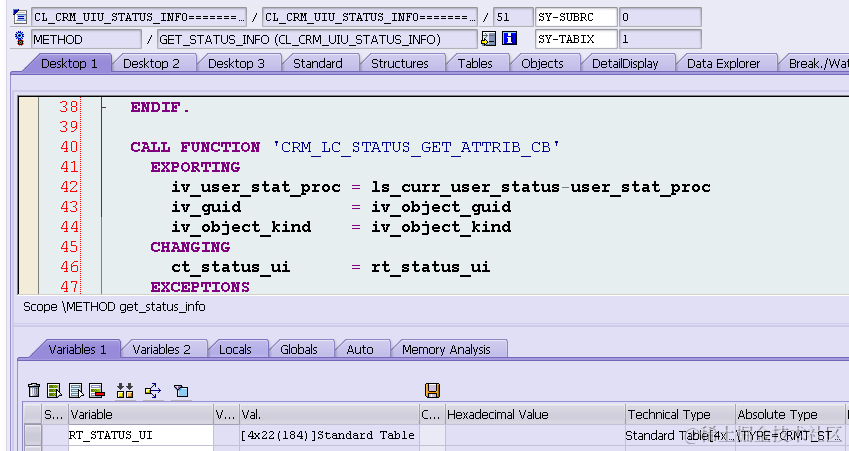Set breakpoint at line 40 number

69,147
